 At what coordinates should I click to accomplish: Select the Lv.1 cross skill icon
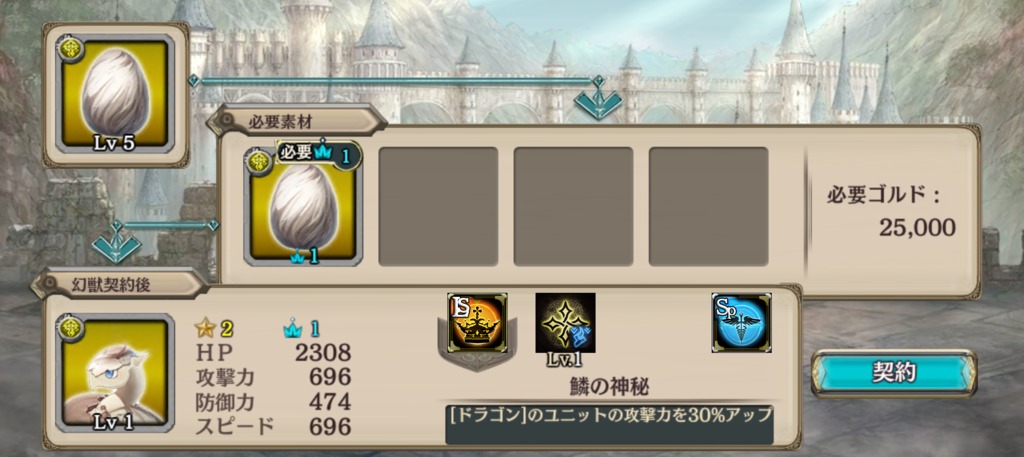click(565, 323)
